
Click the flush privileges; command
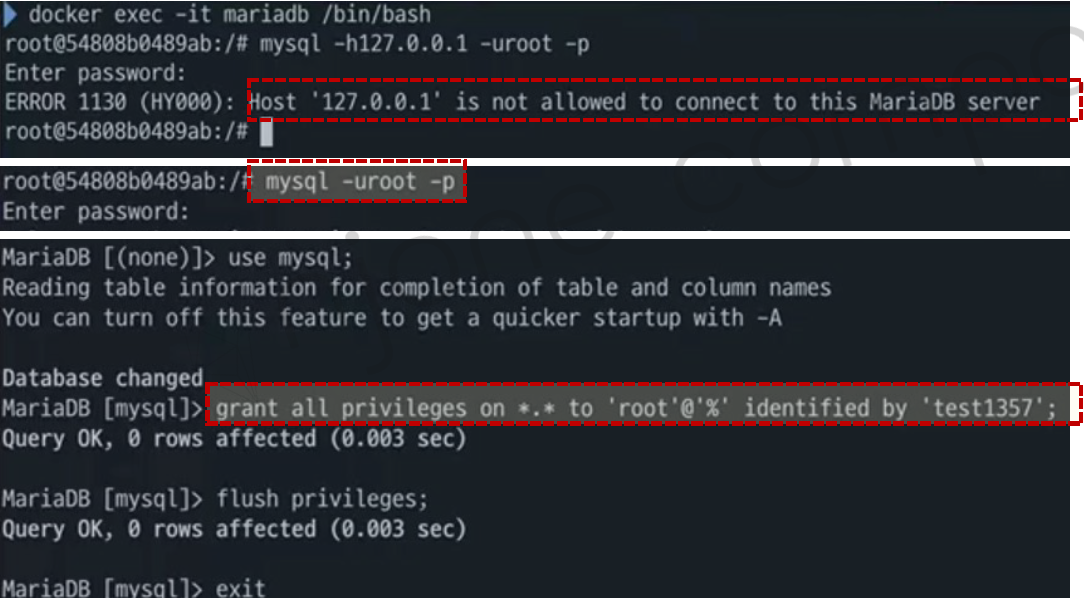tap(322, 498)
